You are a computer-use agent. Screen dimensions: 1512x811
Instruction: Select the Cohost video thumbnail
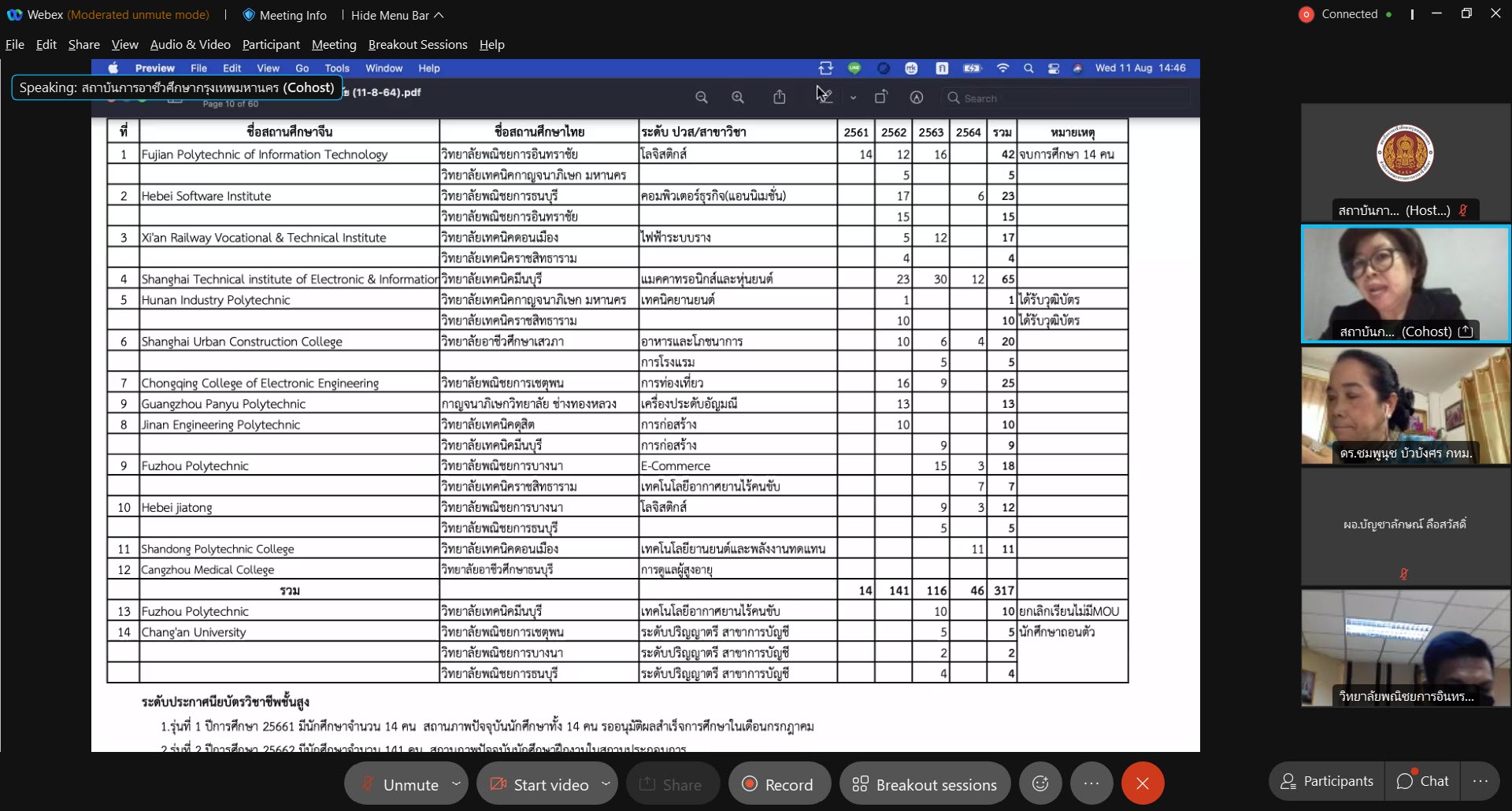(1405, 283)
